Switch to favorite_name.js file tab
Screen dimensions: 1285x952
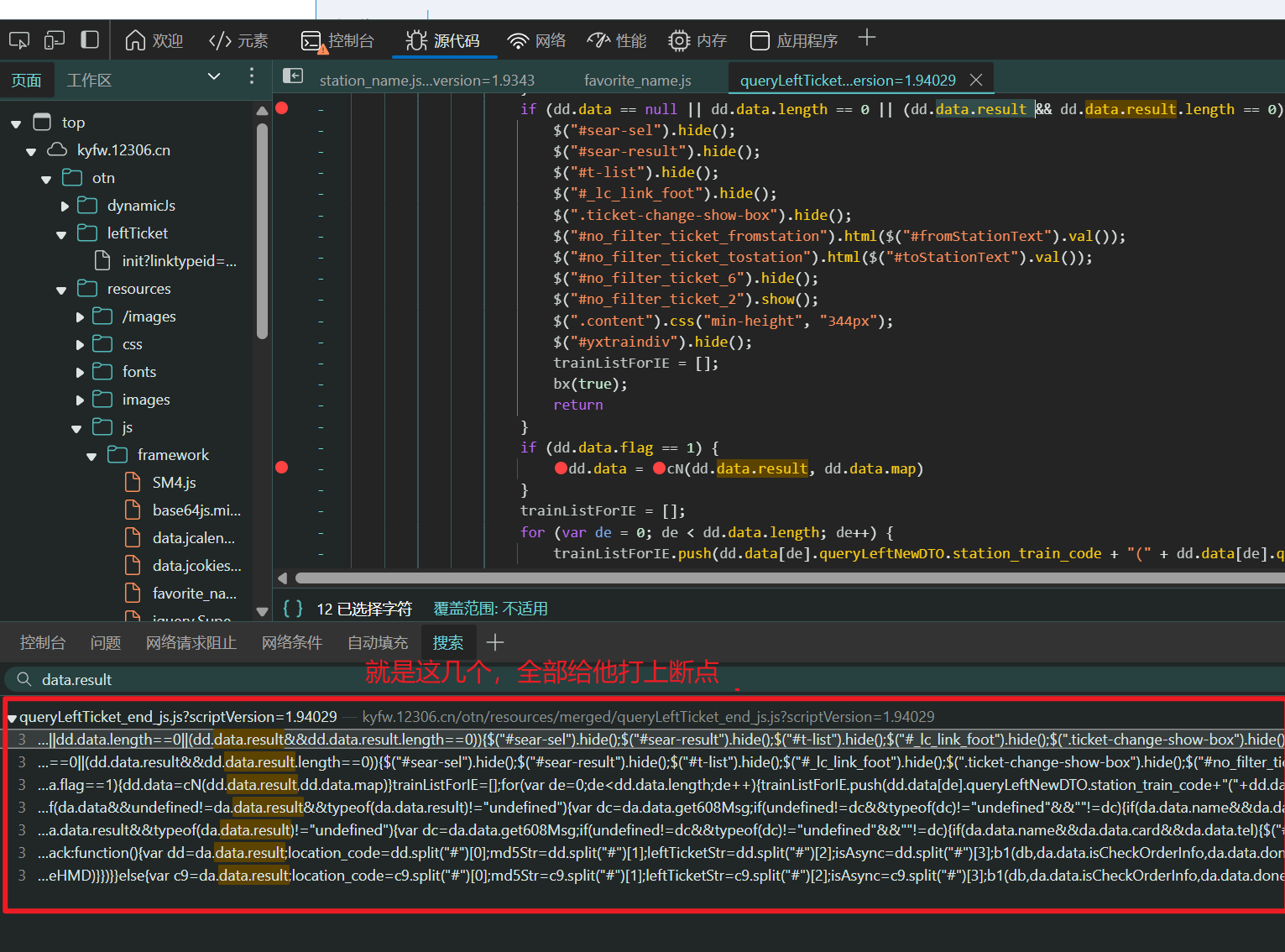(638, 81)
